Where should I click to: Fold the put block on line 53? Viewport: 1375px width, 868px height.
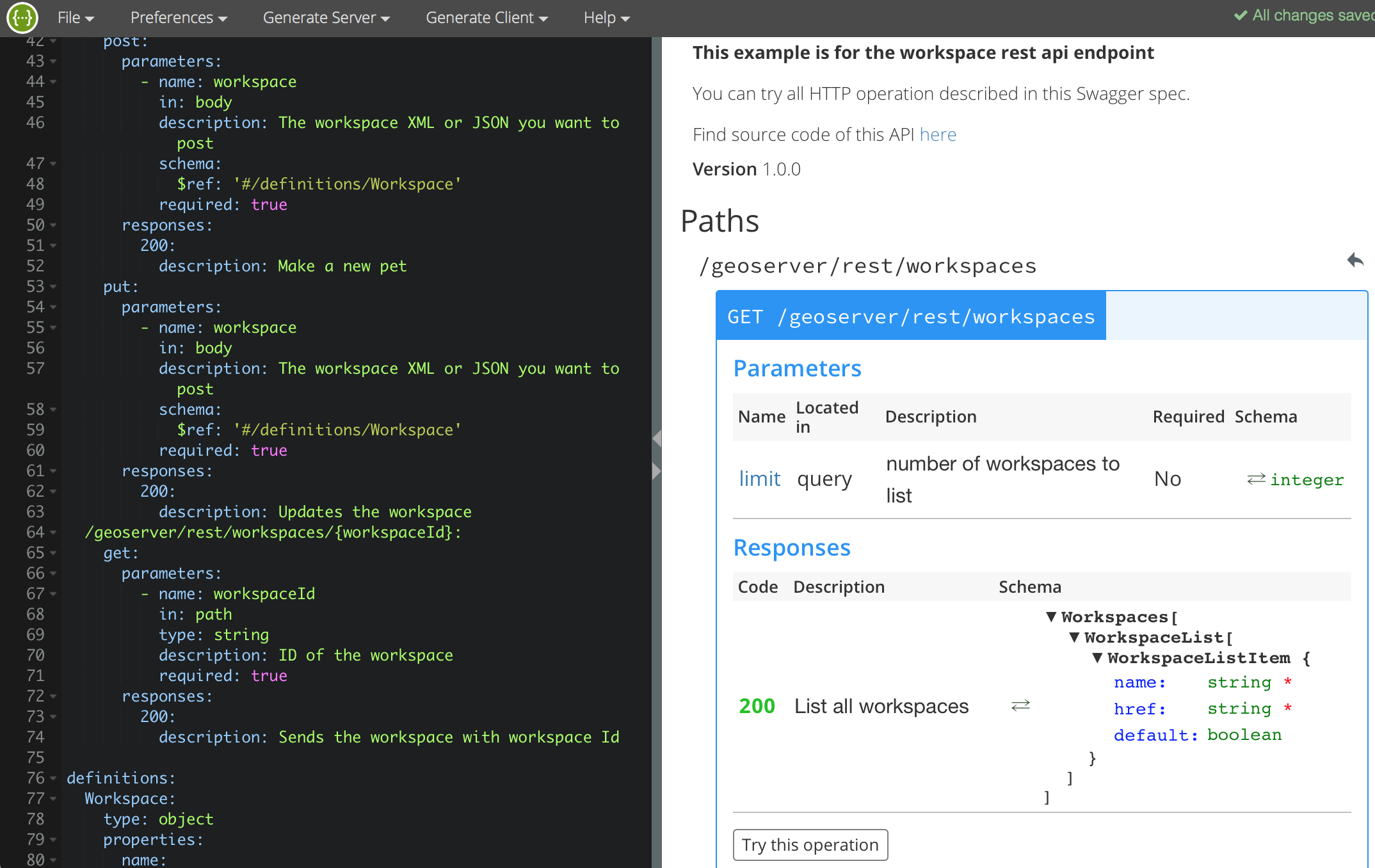click(x=52, y=287)
